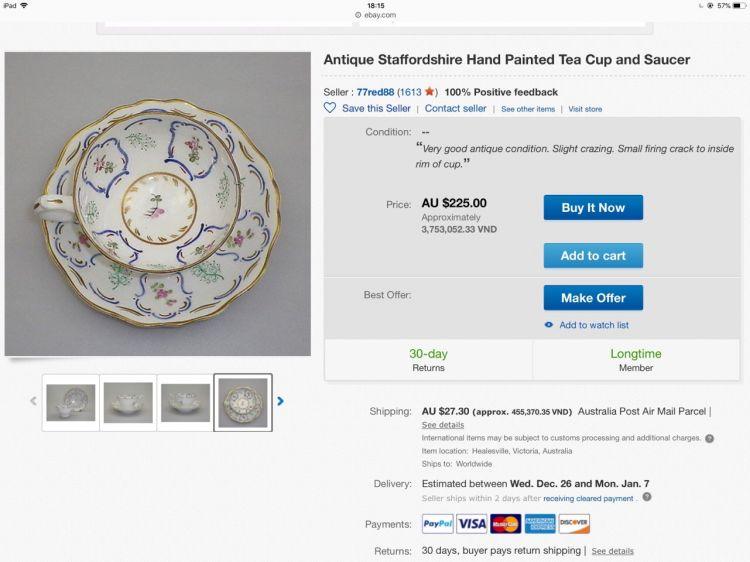
Task: Tap the ebay.com address bar
Action: [x=375, y=15]
